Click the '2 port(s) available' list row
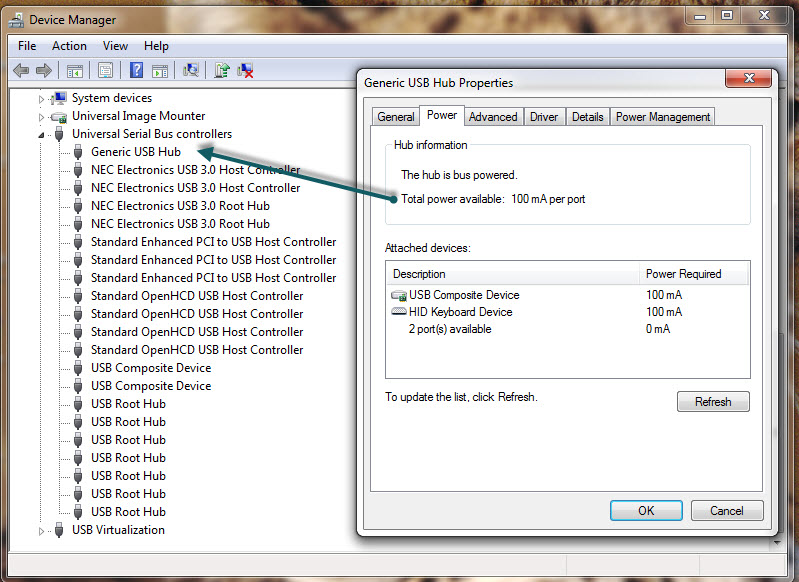The height and width of the screenshot is (582, 799). [567, 329]
